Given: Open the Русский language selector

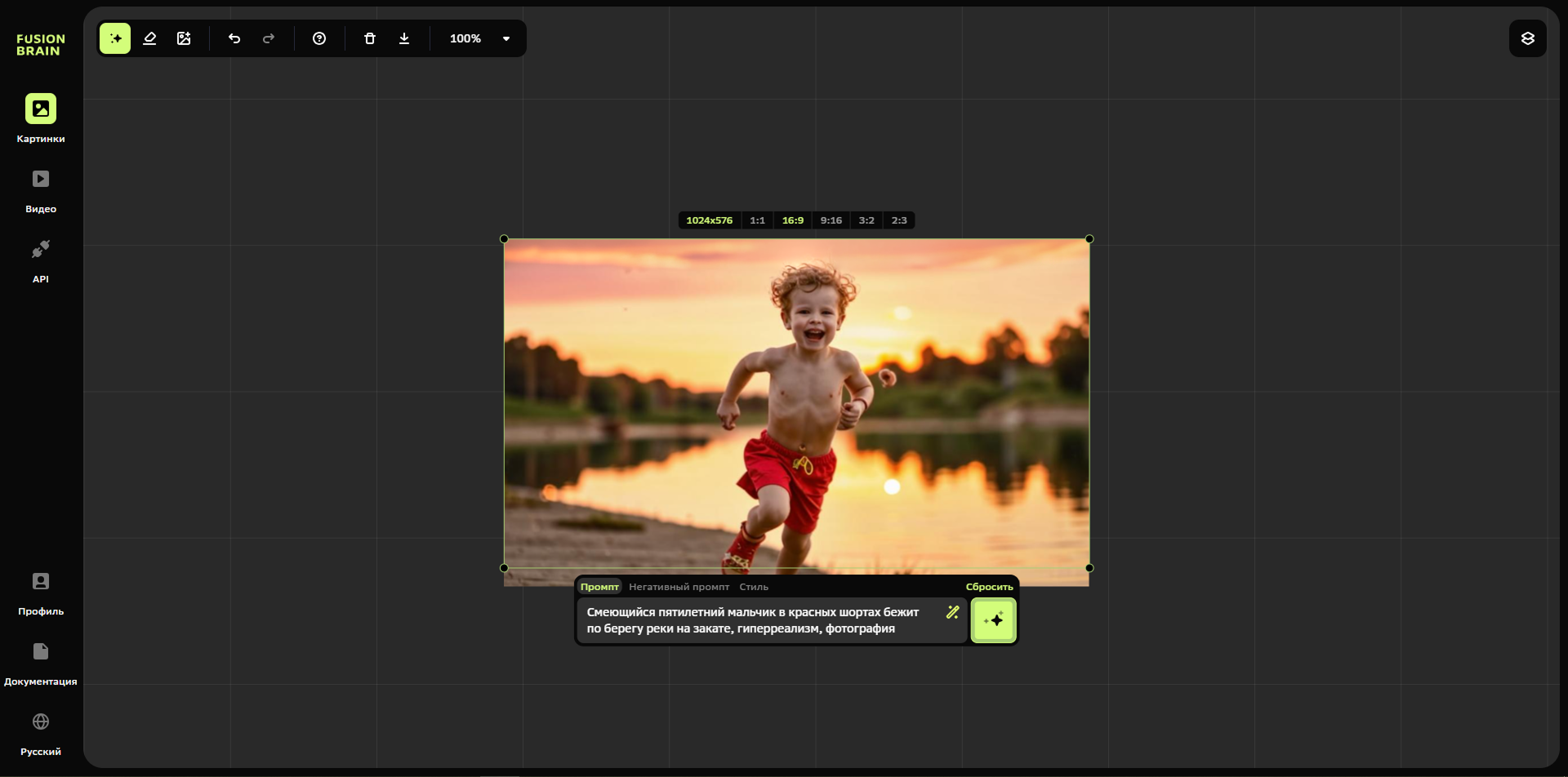Looking at the screenshot, I should [x=41, y=733].
